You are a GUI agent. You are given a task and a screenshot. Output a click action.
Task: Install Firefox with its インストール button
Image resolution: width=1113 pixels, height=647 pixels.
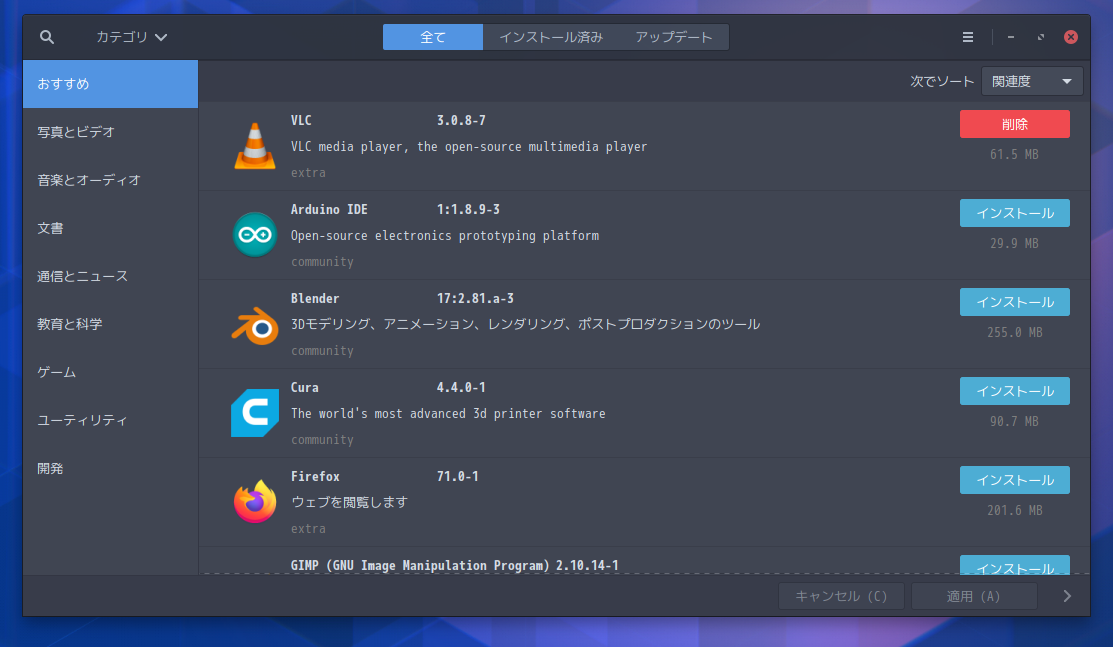[x=1014, y=480]
